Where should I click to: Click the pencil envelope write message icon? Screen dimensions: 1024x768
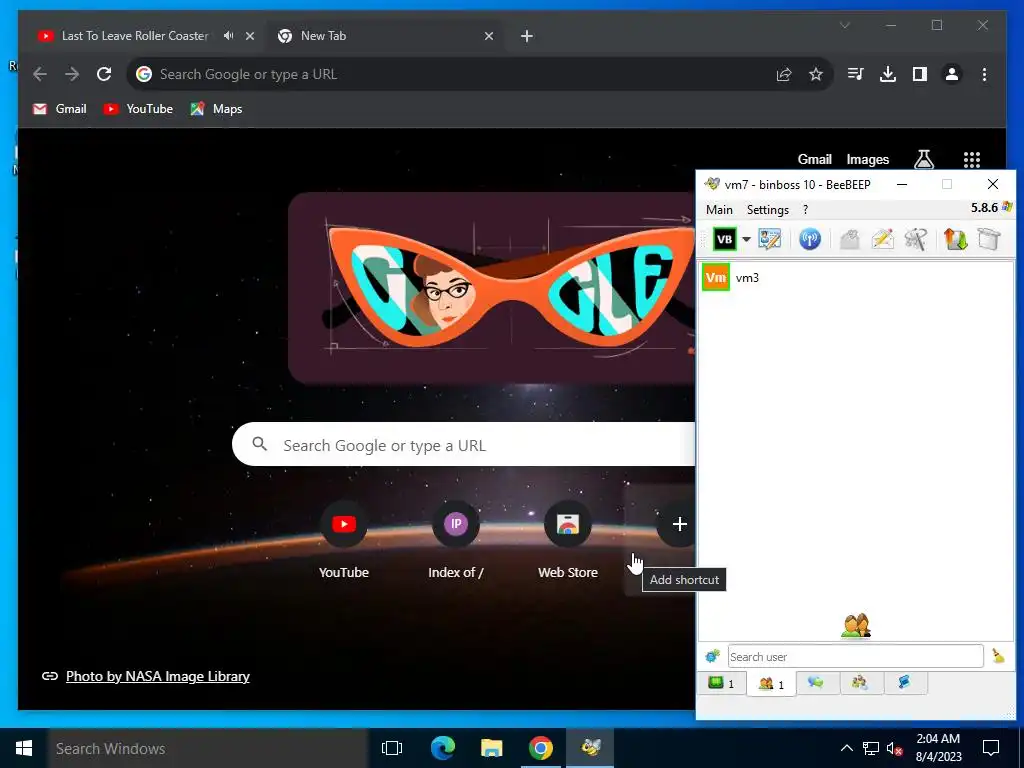click(882, 239)
